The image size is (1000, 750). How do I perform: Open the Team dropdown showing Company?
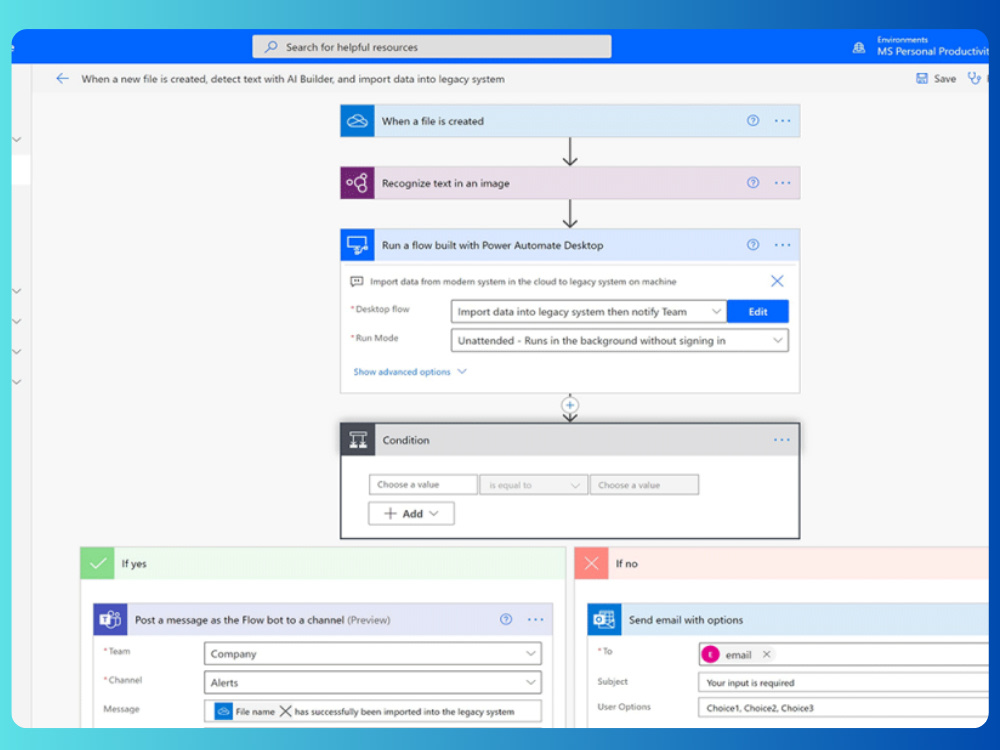(x=372, y=654)
